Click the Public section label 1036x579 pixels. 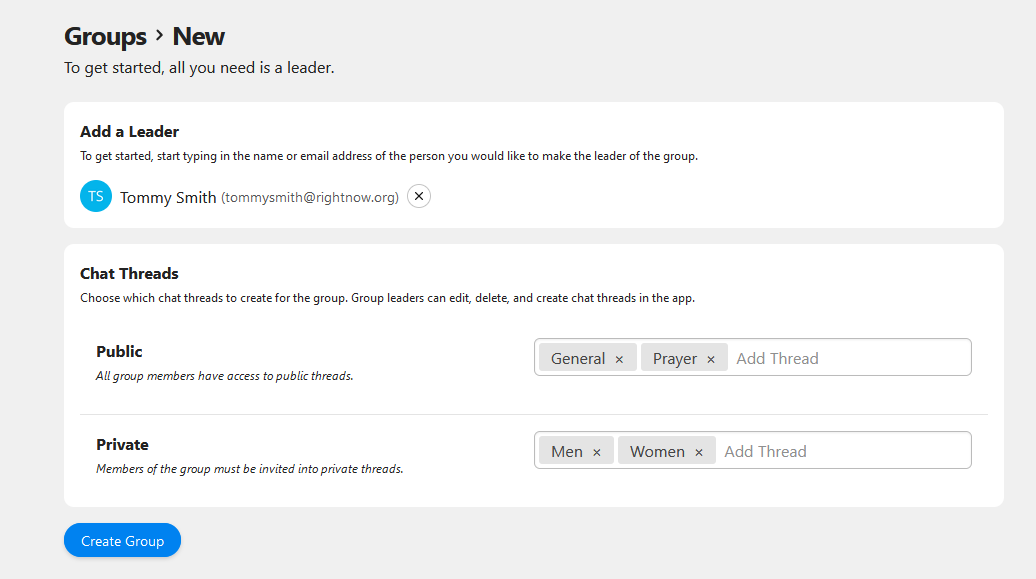(119, 352)
